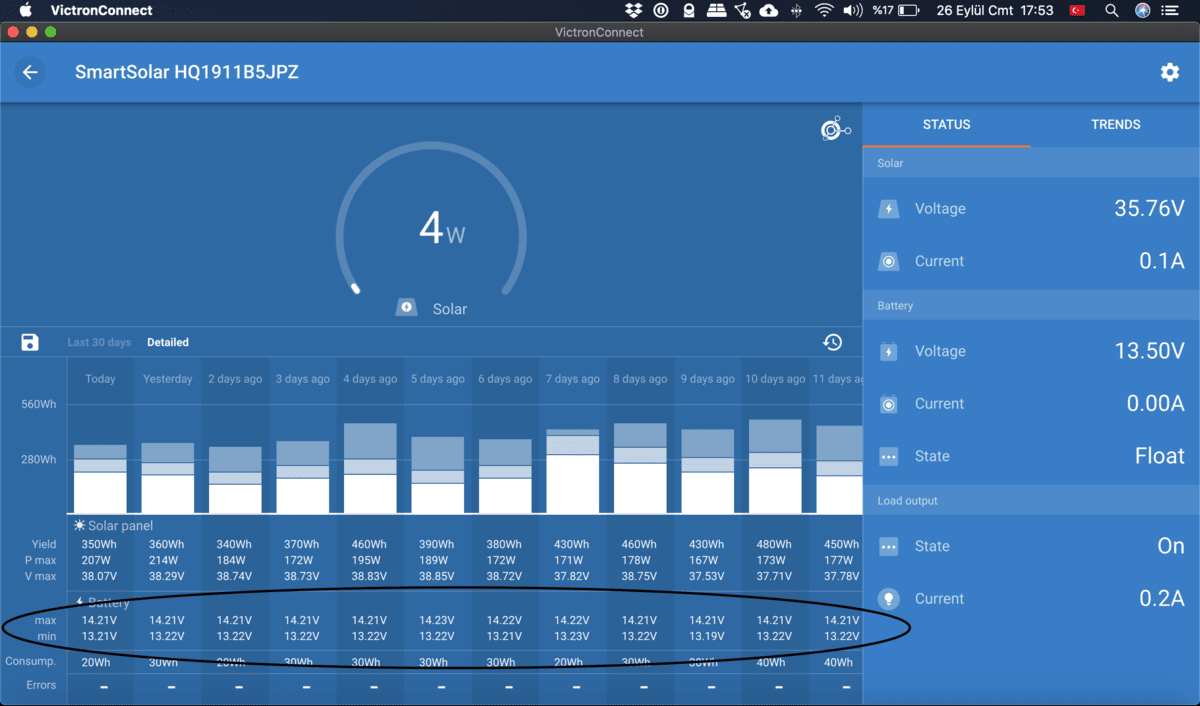Click the history clock icon
This screenshot has width=1200, height=706.
click(832, 343)
